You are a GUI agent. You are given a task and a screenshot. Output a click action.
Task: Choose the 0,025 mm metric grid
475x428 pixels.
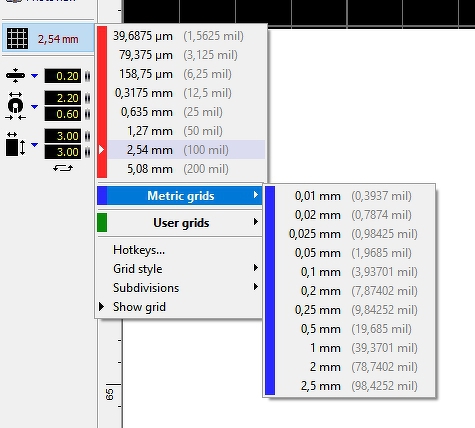coord(355,234)
